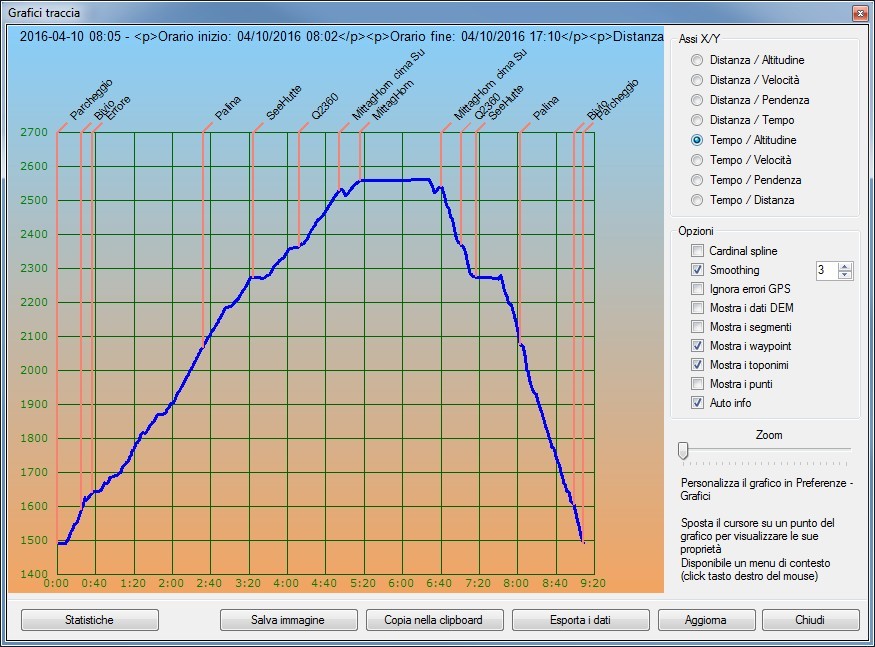
Task: Choose Tempo / Distanza radio button
Action: click(697, 200)
